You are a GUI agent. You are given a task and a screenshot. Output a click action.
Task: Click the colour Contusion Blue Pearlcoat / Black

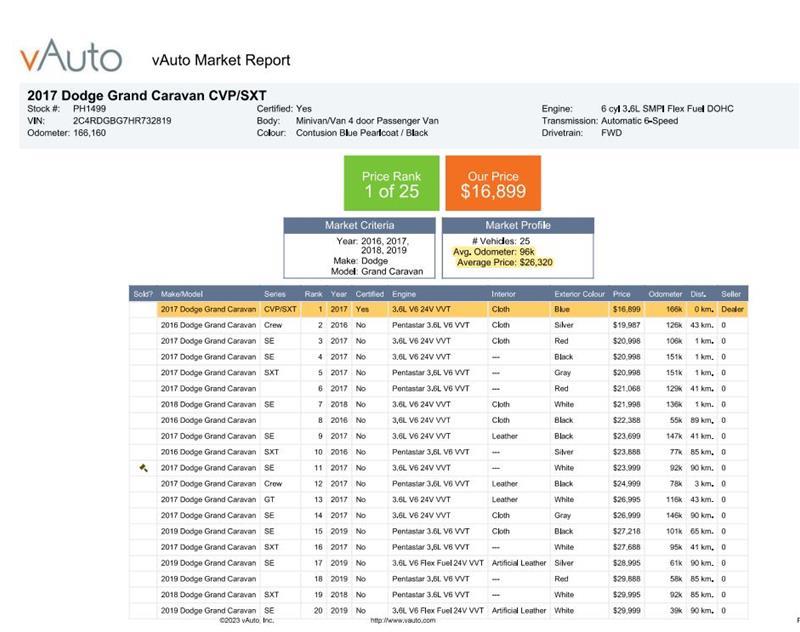[362, 133]
